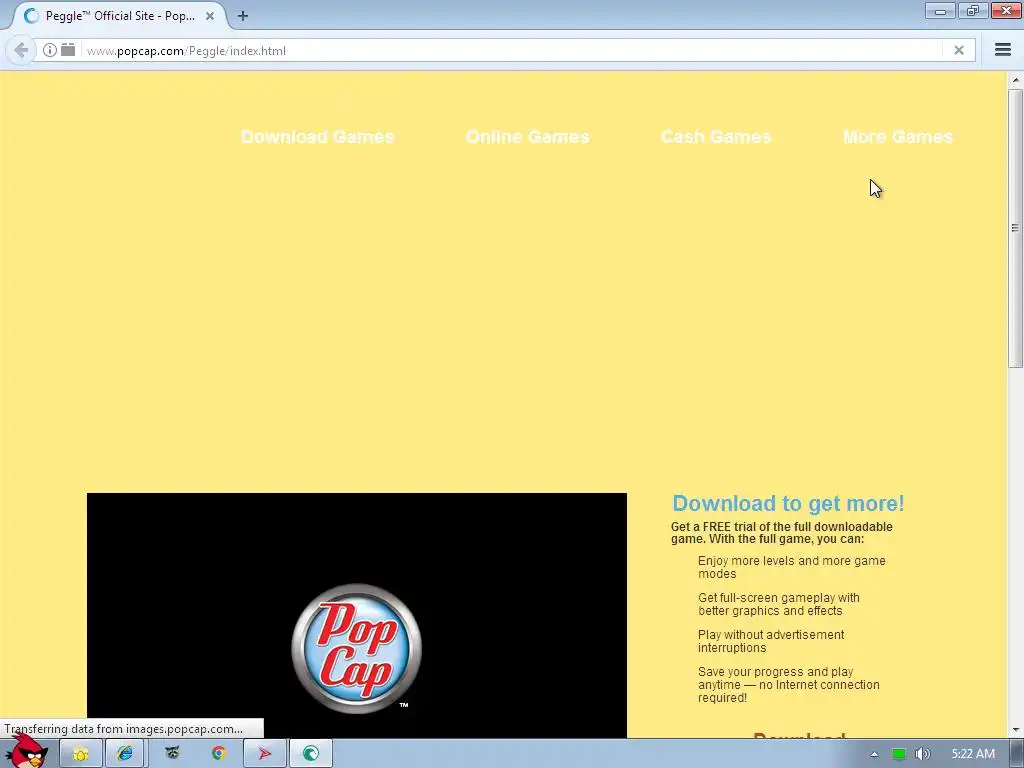Select the Peggle Official Site tab
Screen dimensions: 1024x768
[x=120, y=16]
